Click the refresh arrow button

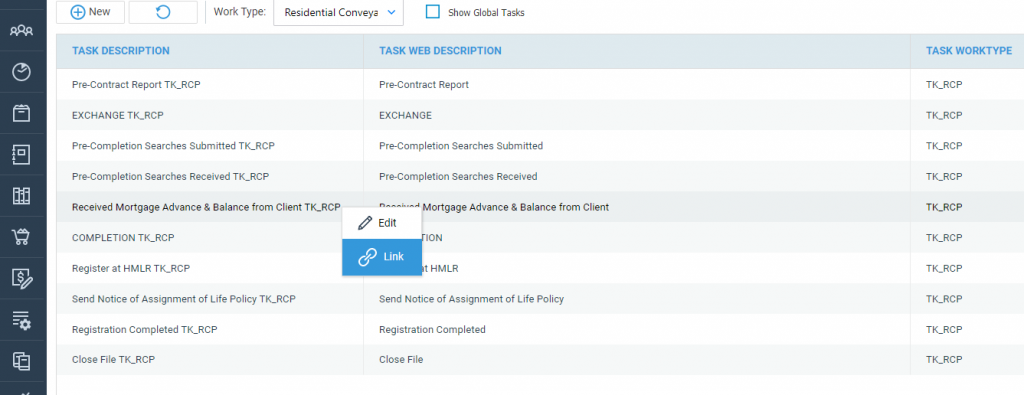pos(163,12)
